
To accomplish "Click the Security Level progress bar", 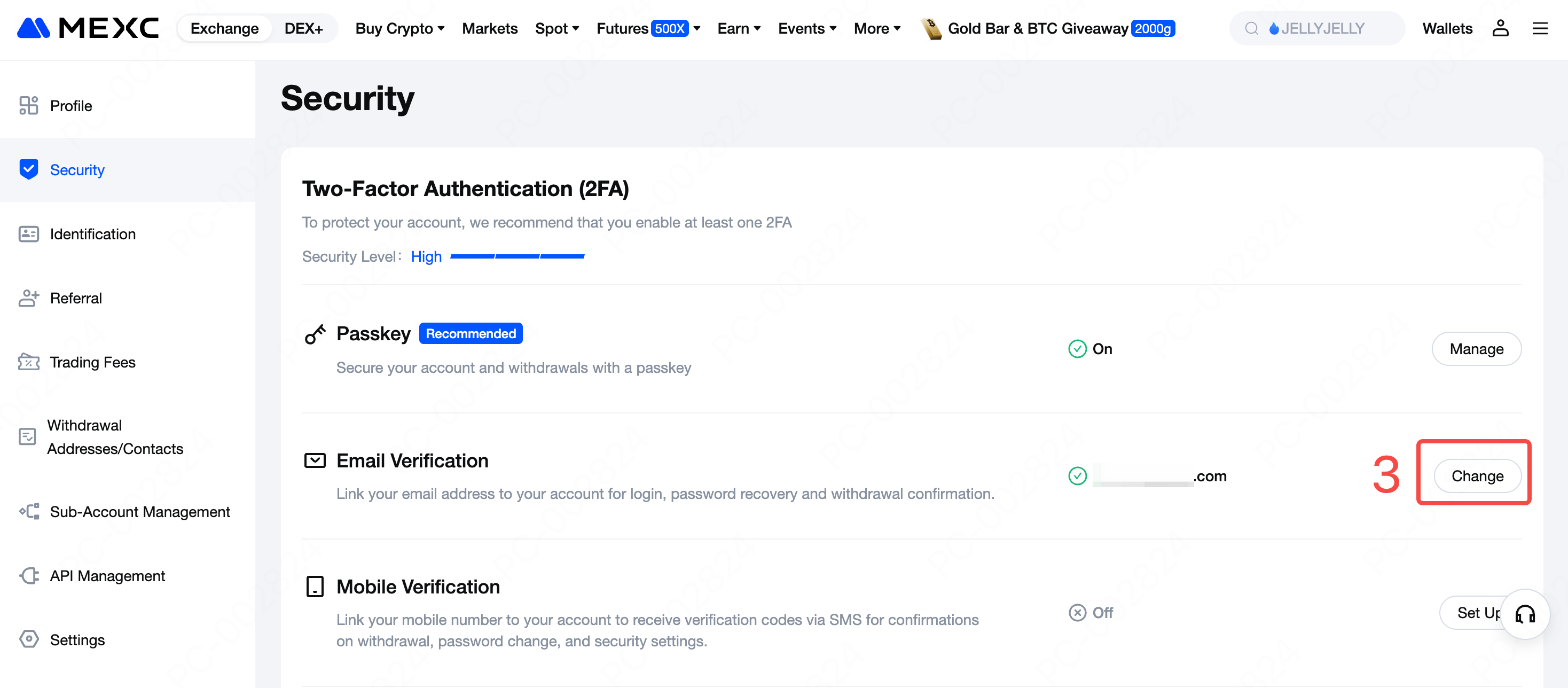I will [x=517, y=256].
